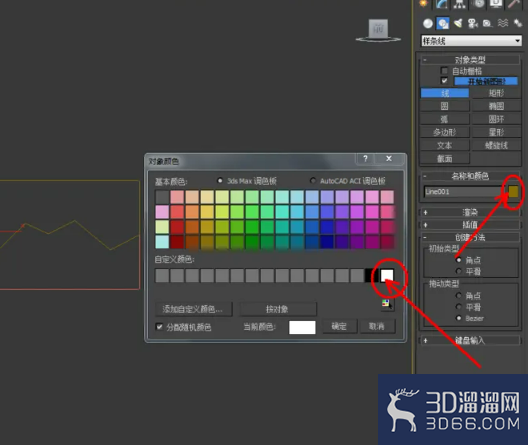Click the 开始新图形 highlighted button
The height and width of the screenshot is (445, 528).
(486, 81)
